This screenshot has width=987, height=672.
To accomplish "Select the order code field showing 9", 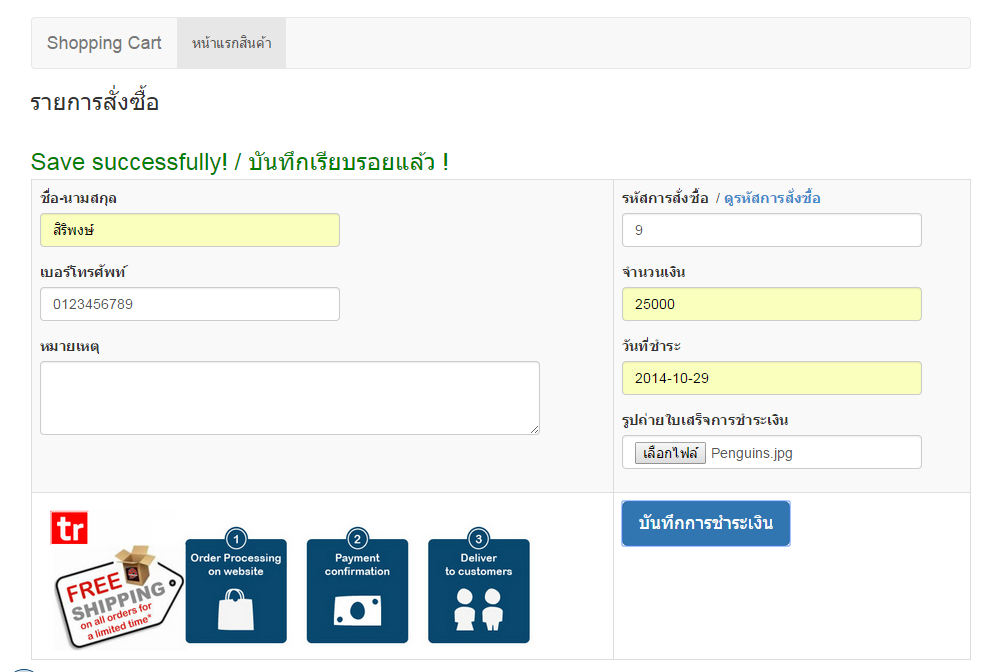I will pos(771,230).
